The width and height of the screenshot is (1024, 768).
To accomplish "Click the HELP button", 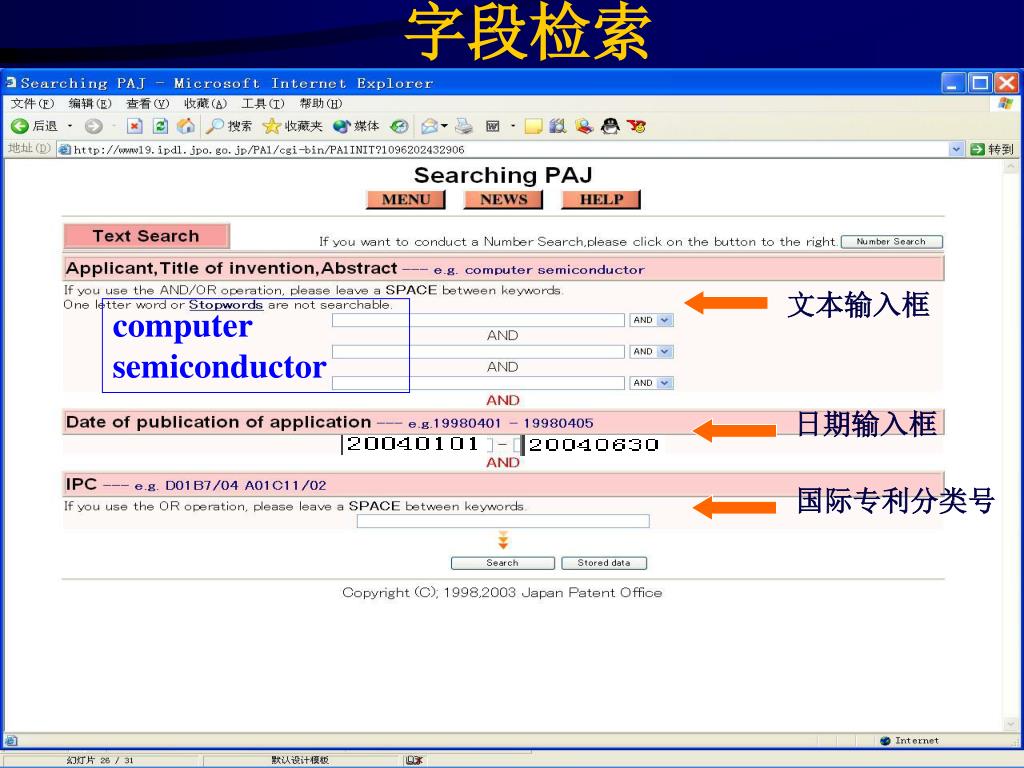I will click(x=601, y=199).
